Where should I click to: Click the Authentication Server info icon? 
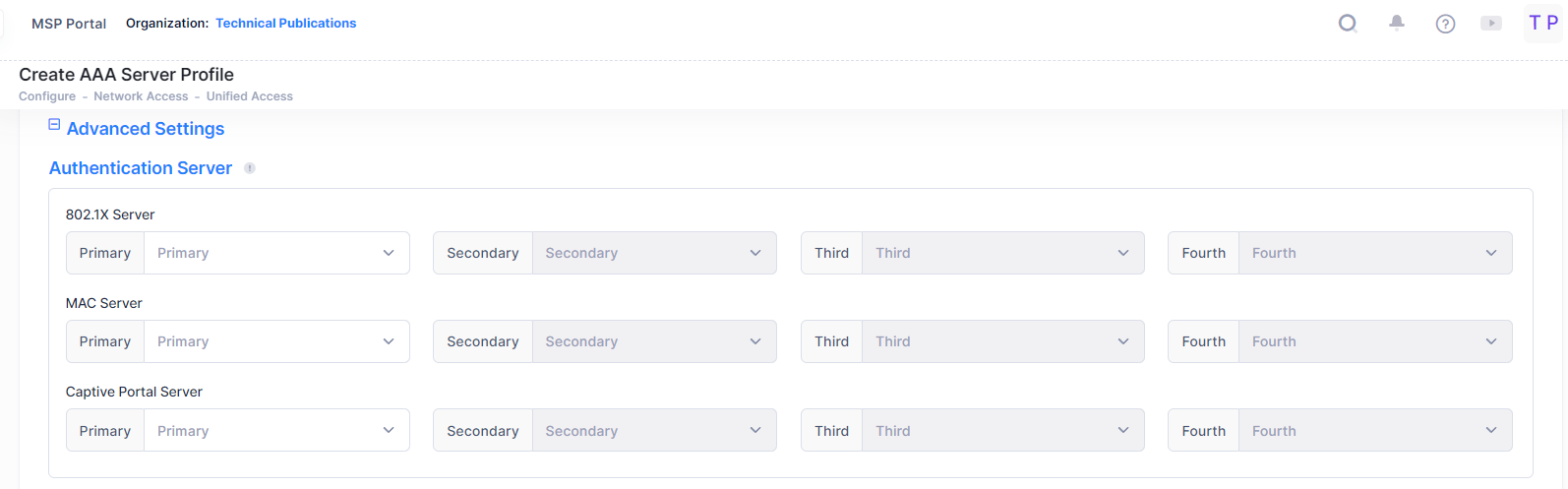[250, 168]
